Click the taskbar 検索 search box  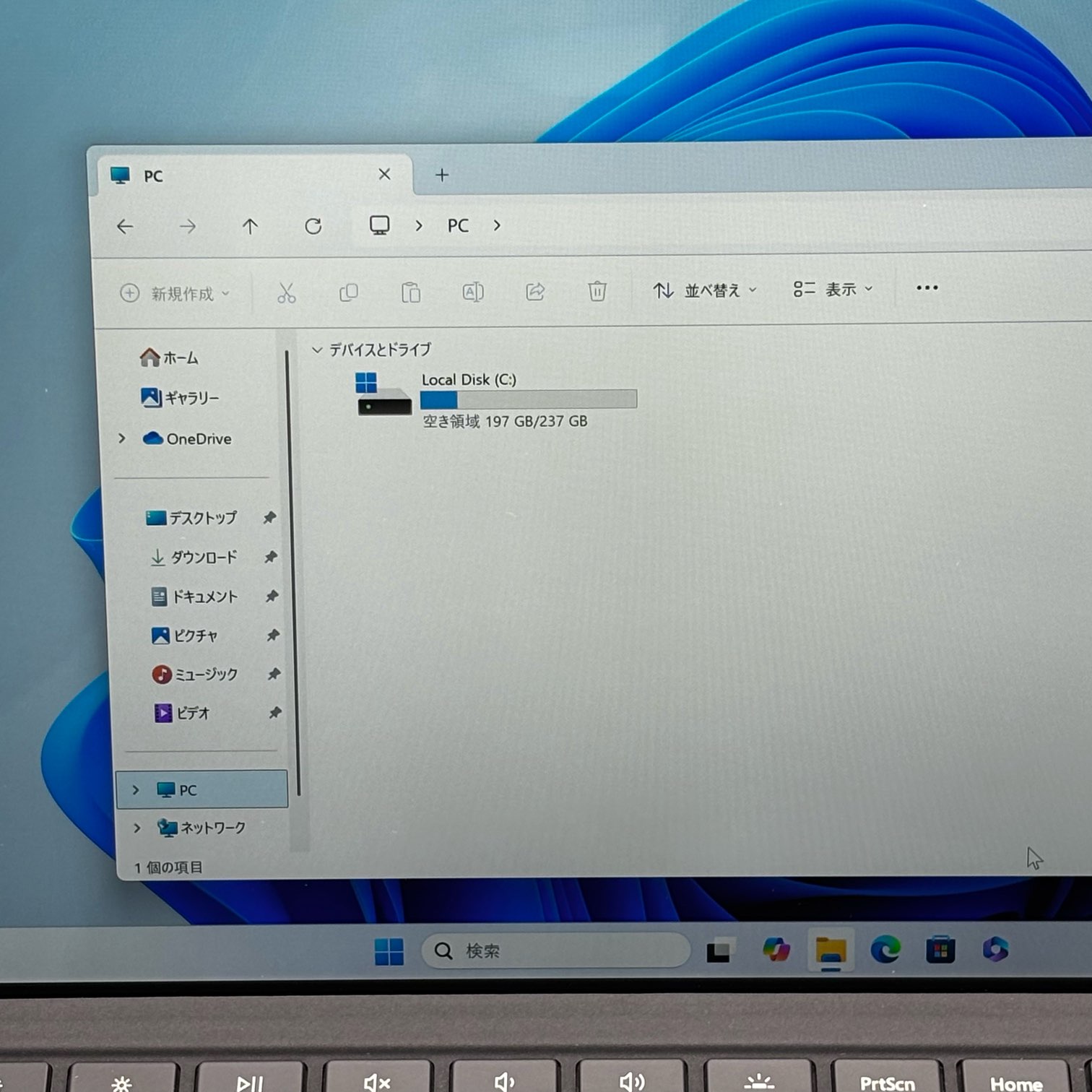(x=555, y=950)
